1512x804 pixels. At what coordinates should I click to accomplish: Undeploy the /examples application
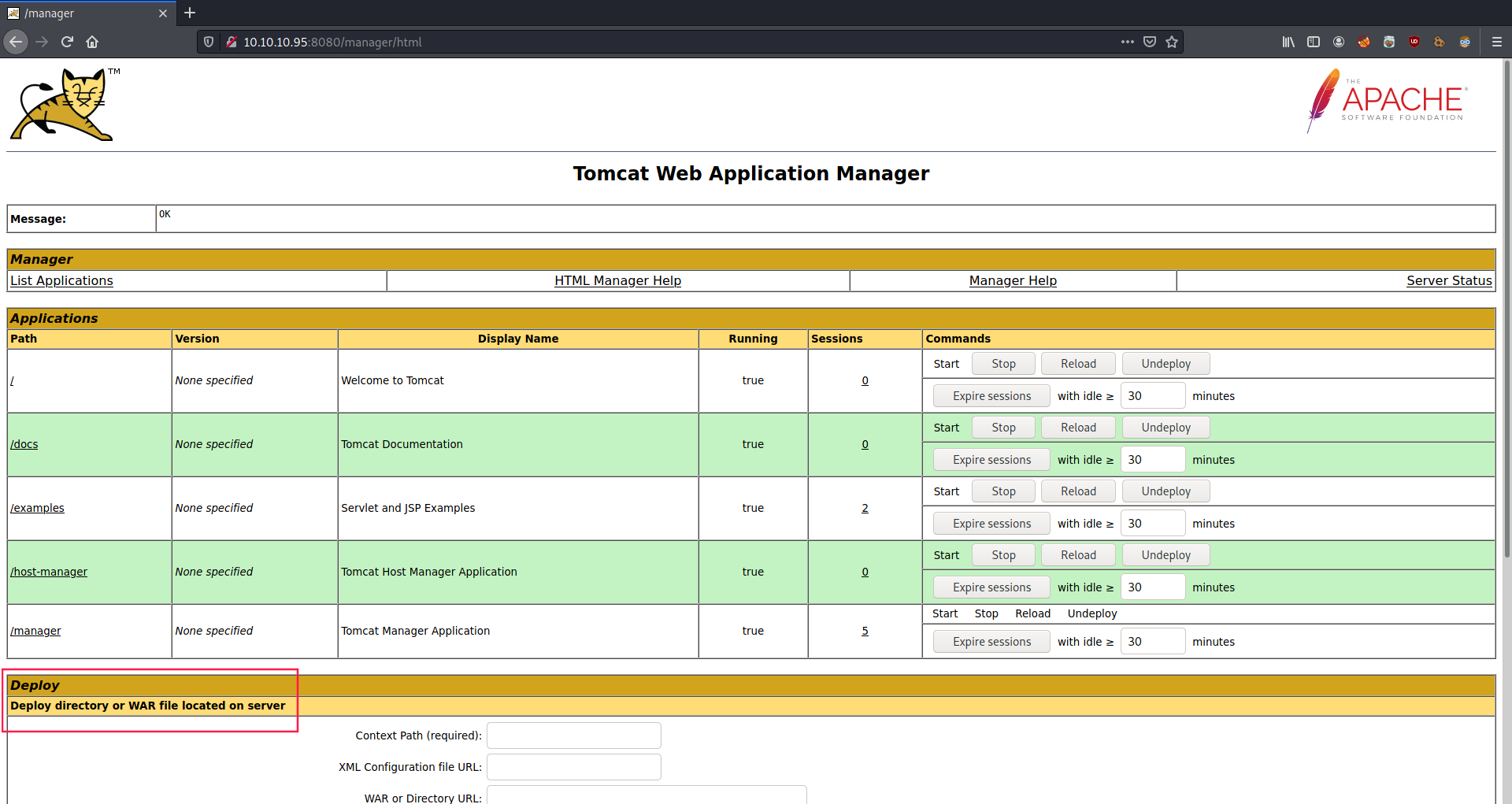(x=1165, y=491)
